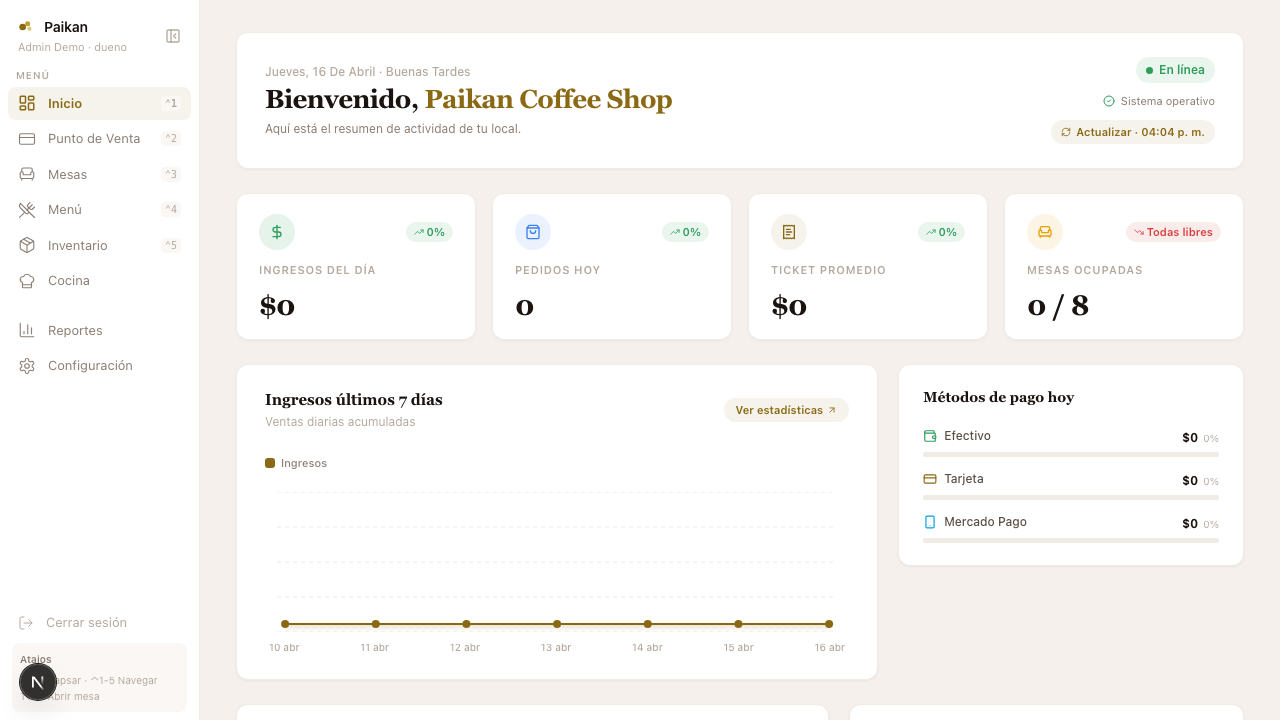Click the chart point for 10 abr
The image size is (1280, 720).
285,624
